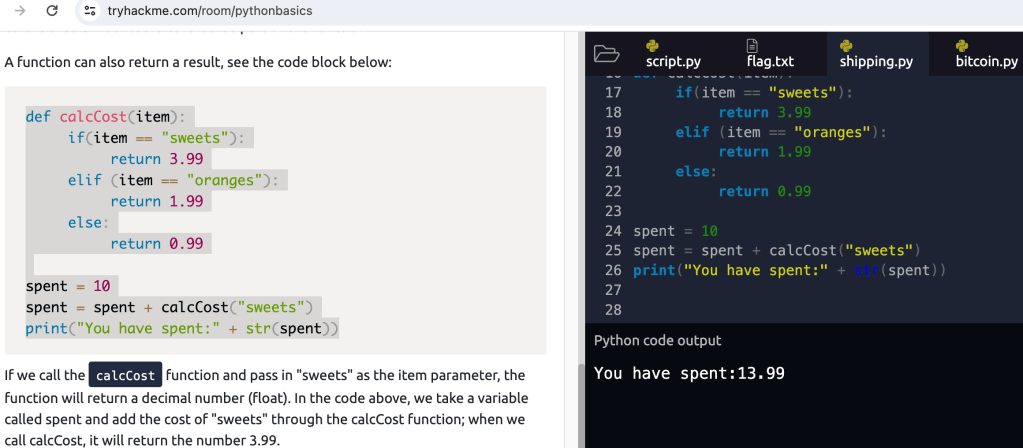
Task: Click the tryhackme.com URL address bar
Action: click(209, 11)
